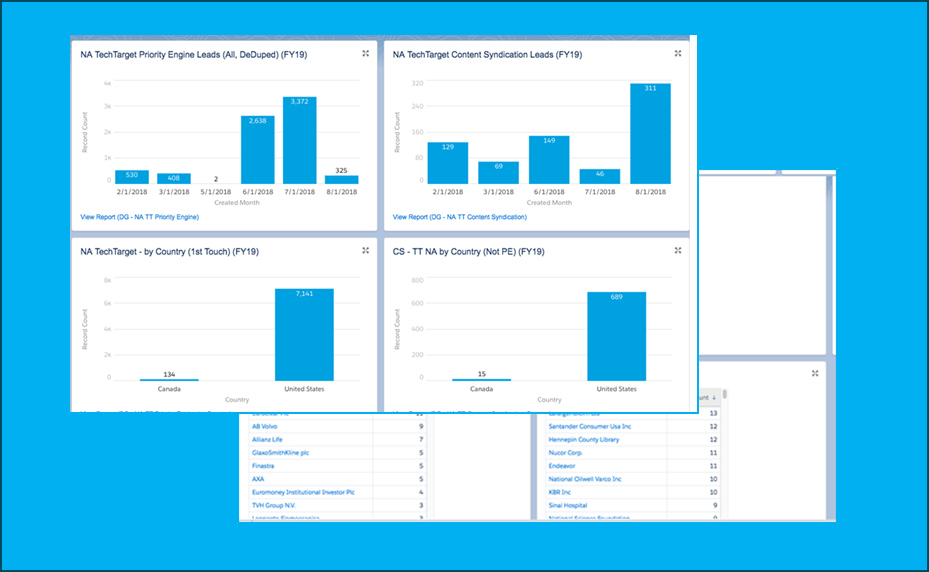Expand the CS - TT NA by Country chart
The width and height of the screenshot is (929, 572).
pyautogui.click(x=678, y=251)
